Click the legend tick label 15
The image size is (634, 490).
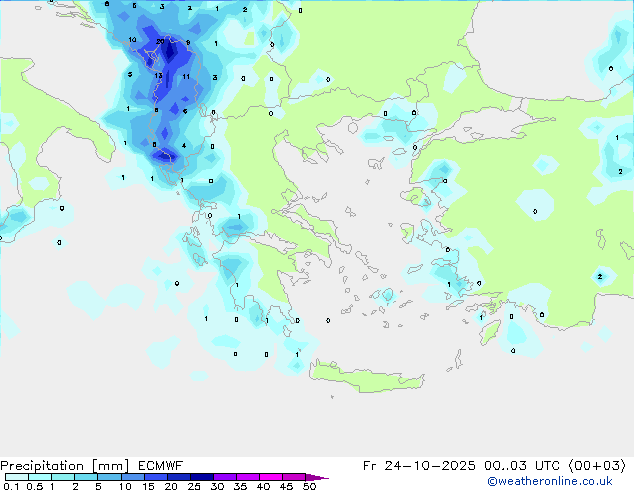tap(148, 486)
